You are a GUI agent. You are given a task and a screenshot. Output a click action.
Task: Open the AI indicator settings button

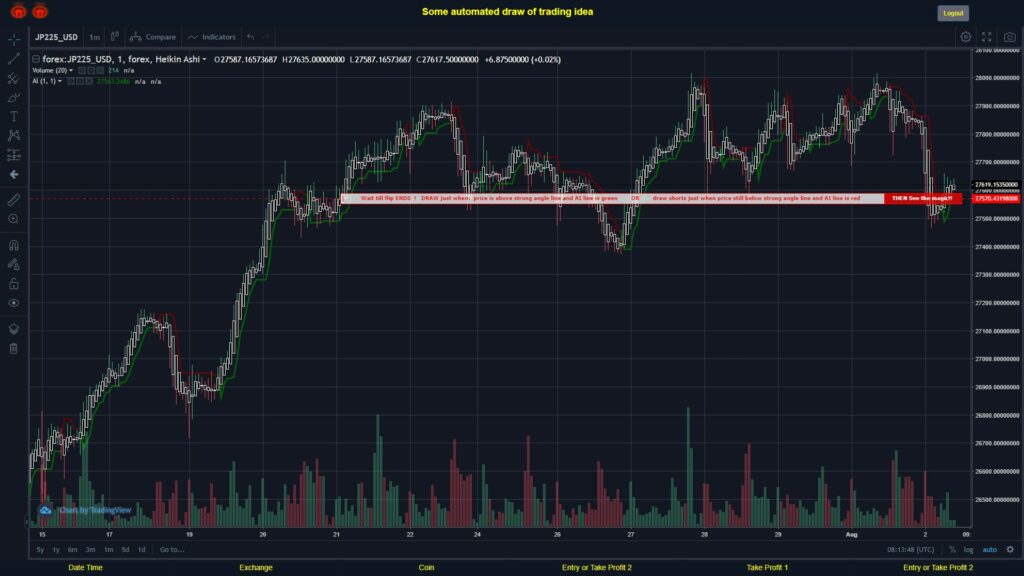80,82
